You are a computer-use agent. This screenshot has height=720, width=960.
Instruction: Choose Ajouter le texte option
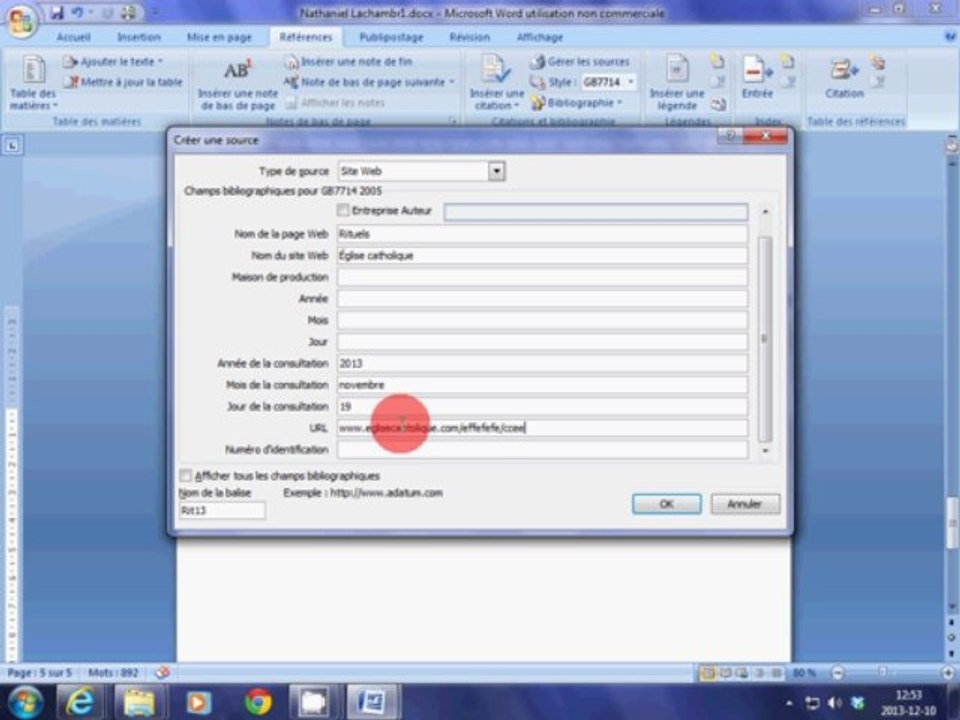point(113,61)
